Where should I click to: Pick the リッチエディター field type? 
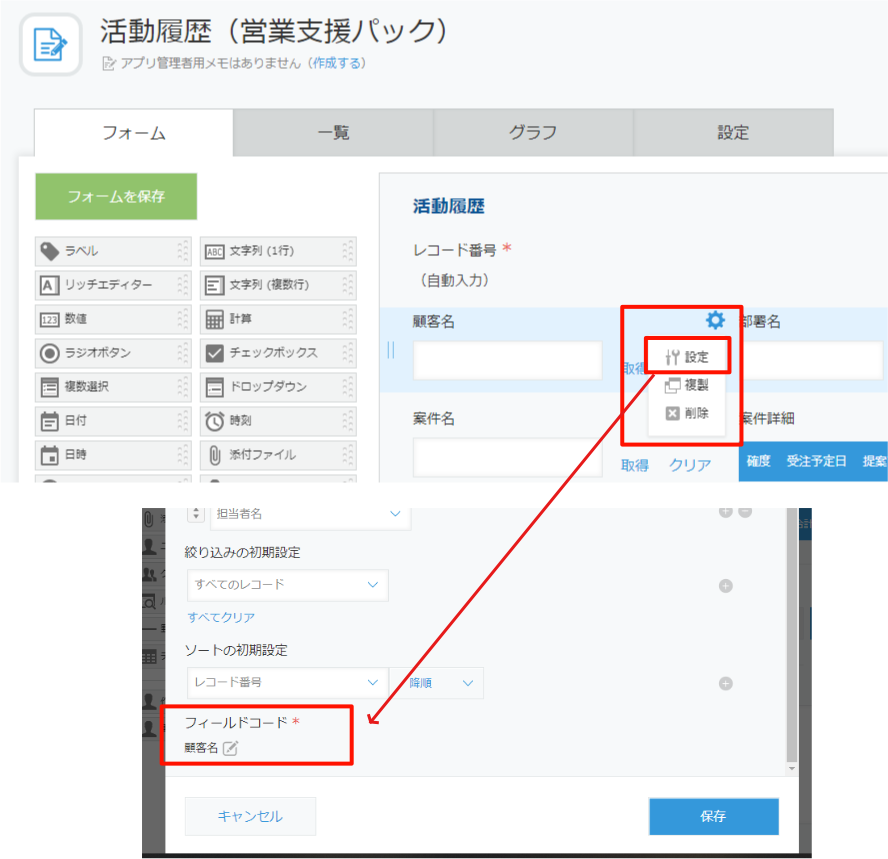click(x=105, y=285)
